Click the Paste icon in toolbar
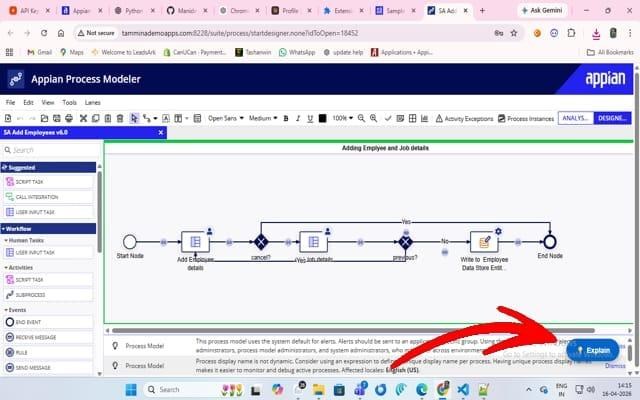Viewport: 640px width, 400px height. 108,118
